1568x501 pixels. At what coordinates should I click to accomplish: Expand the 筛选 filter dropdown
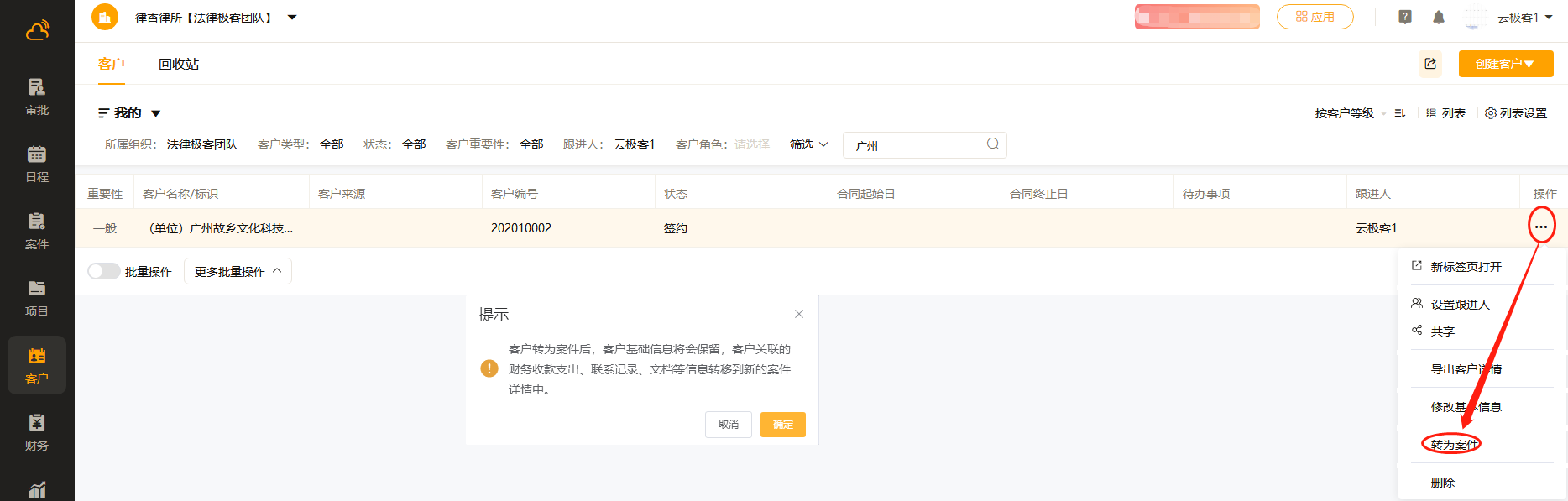pyautogui.click(x=808, y=144)
